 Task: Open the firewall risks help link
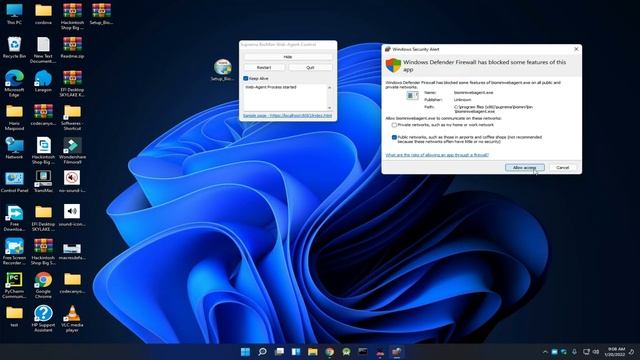[x=437, y=155]
